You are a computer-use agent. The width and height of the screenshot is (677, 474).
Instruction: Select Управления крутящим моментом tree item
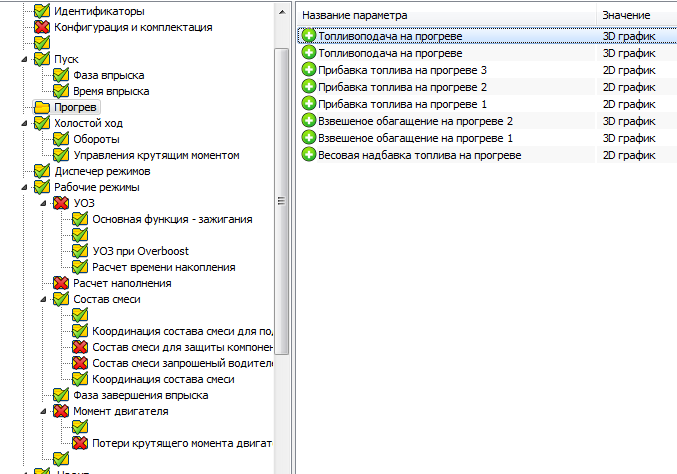tap(156, 155)
